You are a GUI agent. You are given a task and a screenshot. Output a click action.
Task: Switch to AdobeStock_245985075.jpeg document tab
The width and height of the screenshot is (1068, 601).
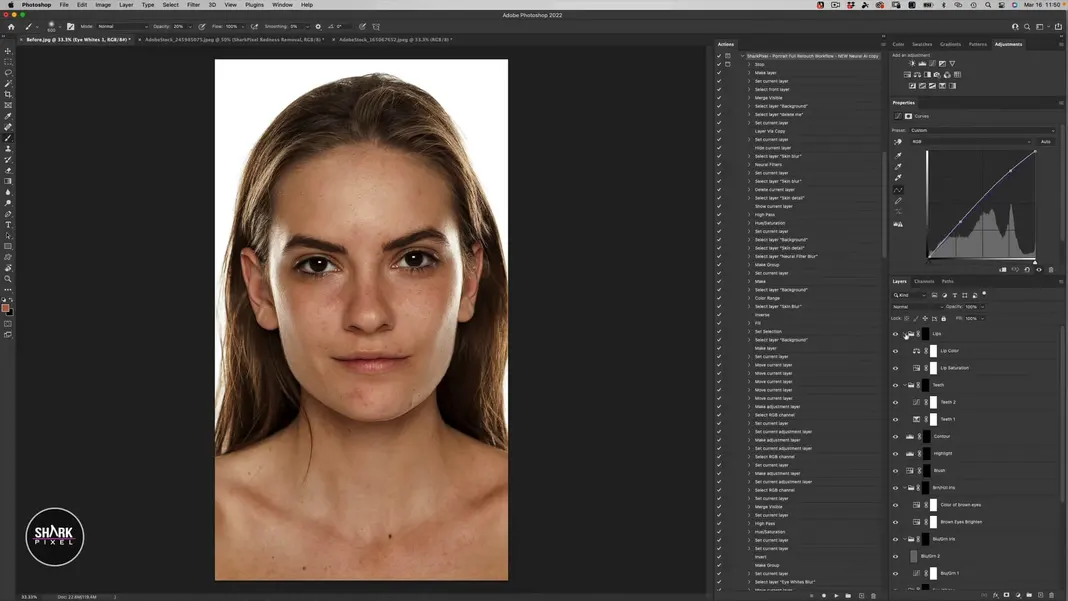234,40
